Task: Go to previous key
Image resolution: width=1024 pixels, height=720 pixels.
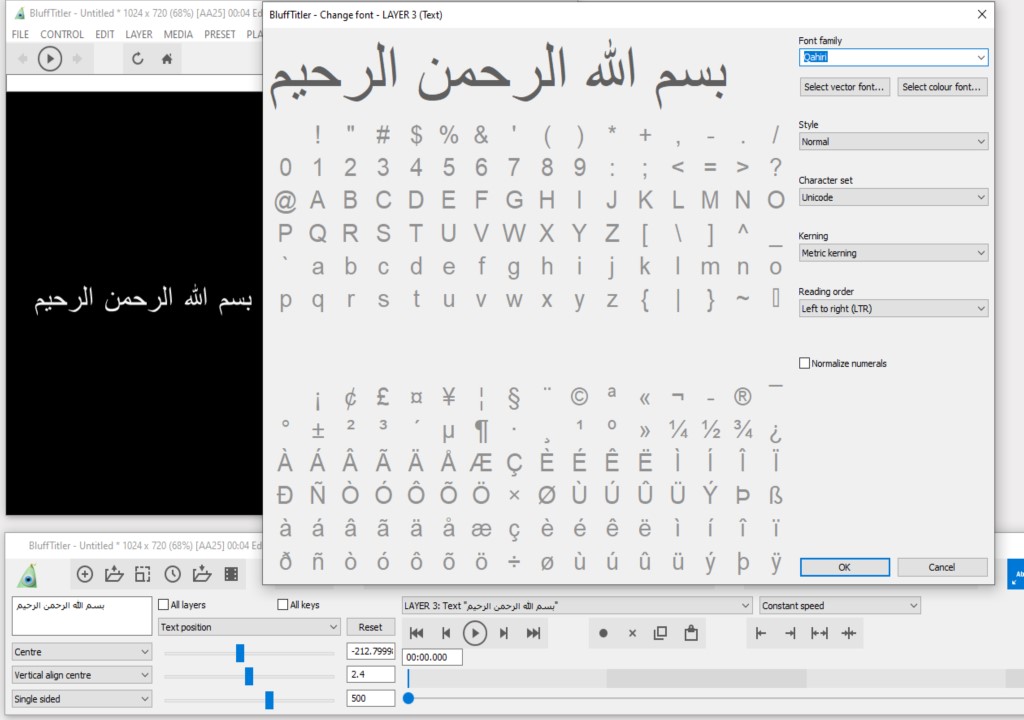Action: click(x=446, y=633)
